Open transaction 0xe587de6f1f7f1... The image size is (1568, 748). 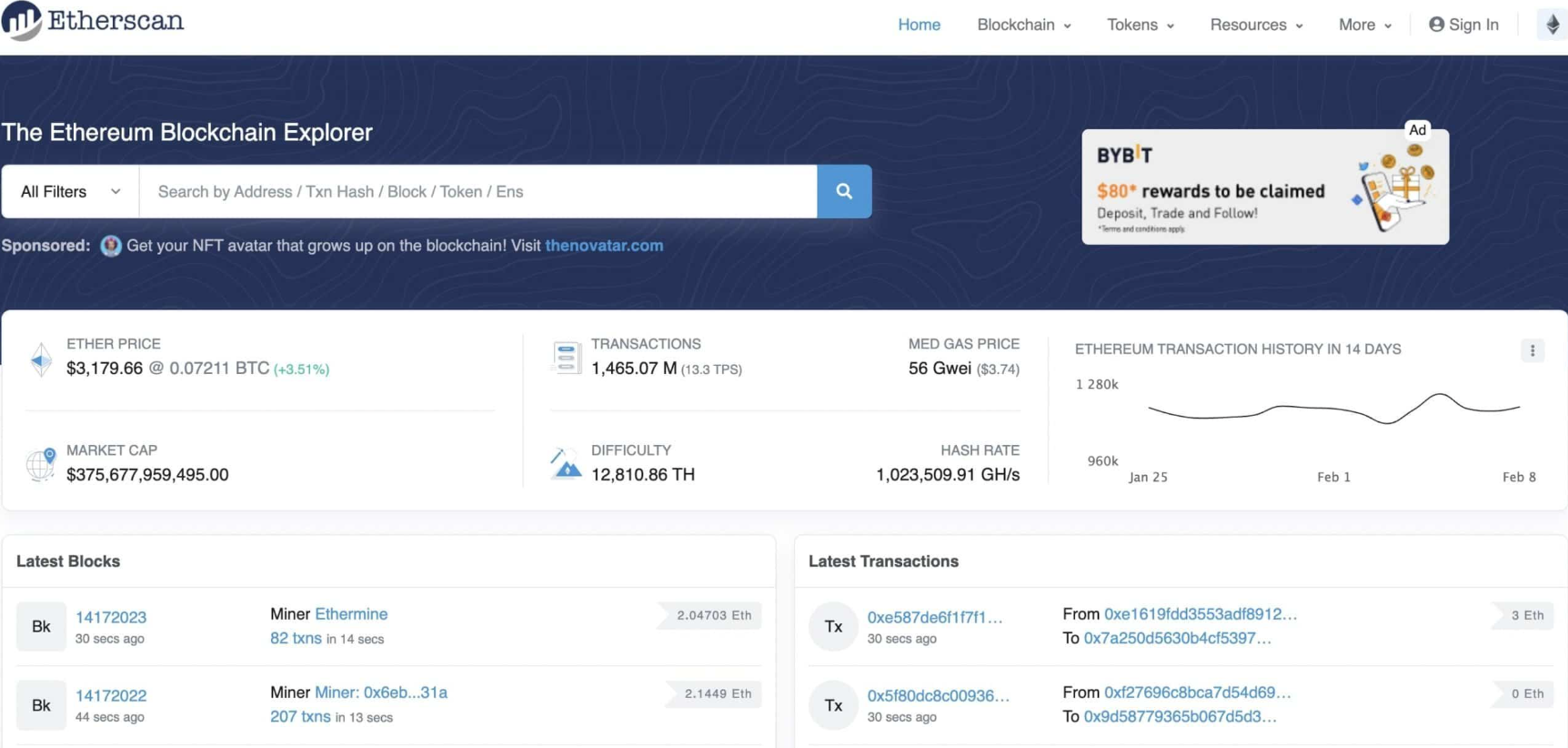pyautogui.click(x=935, y=617)
